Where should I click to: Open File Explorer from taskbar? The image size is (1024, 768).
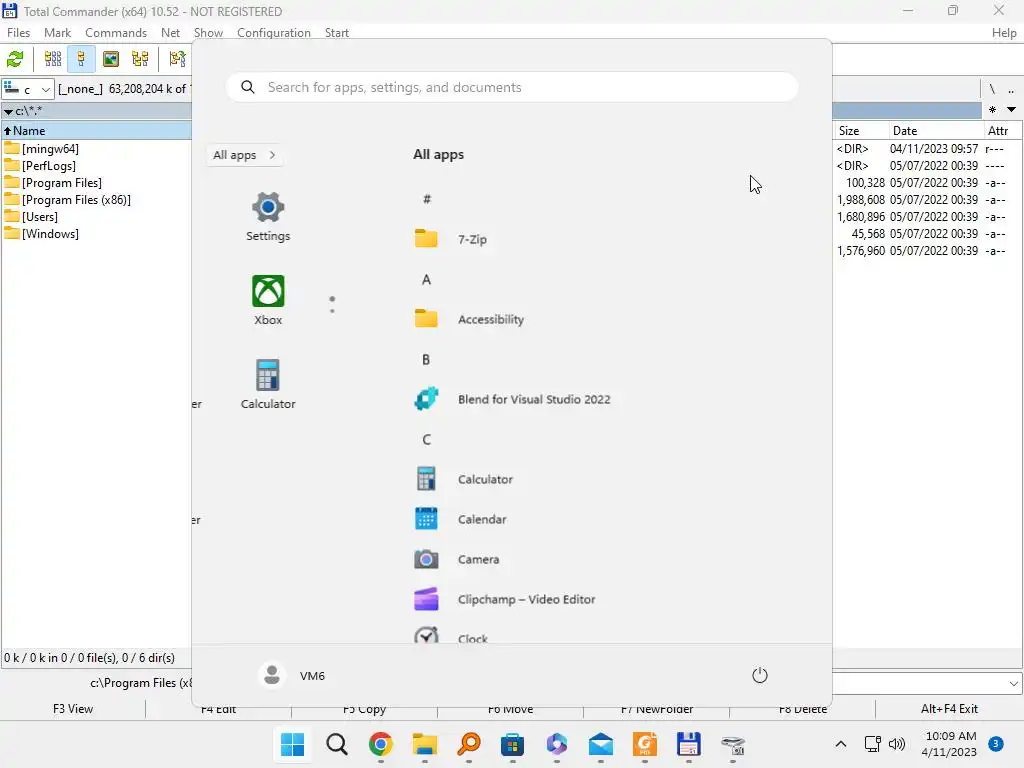424,744
